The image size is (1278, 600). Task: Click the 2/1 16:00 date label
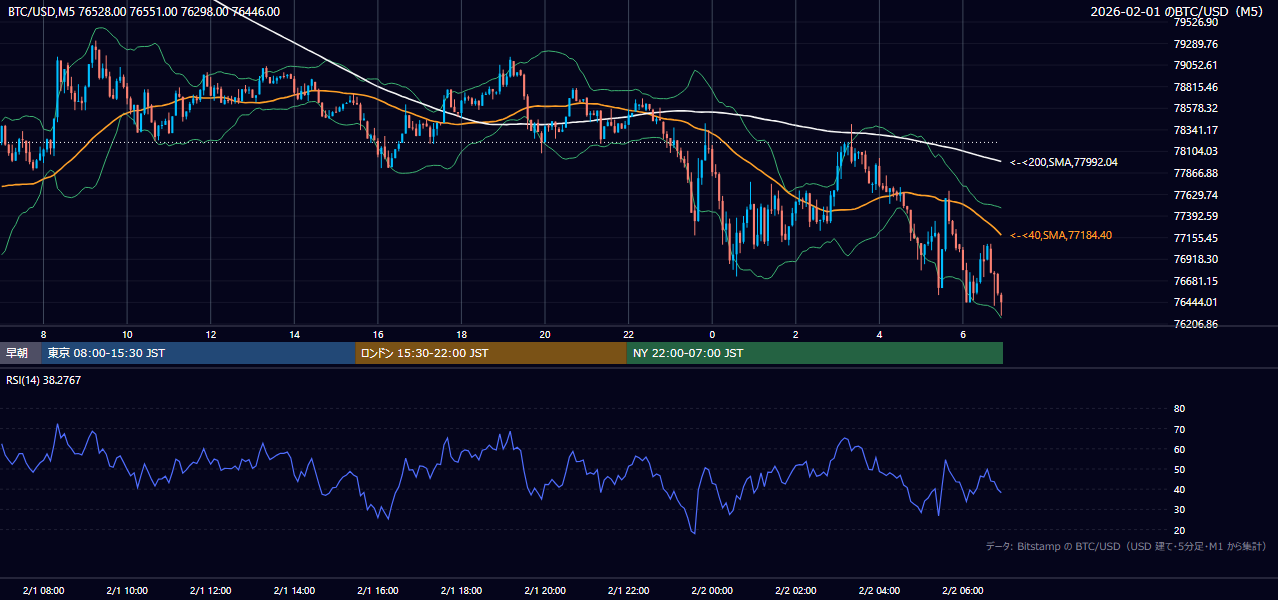pos(378,591)
